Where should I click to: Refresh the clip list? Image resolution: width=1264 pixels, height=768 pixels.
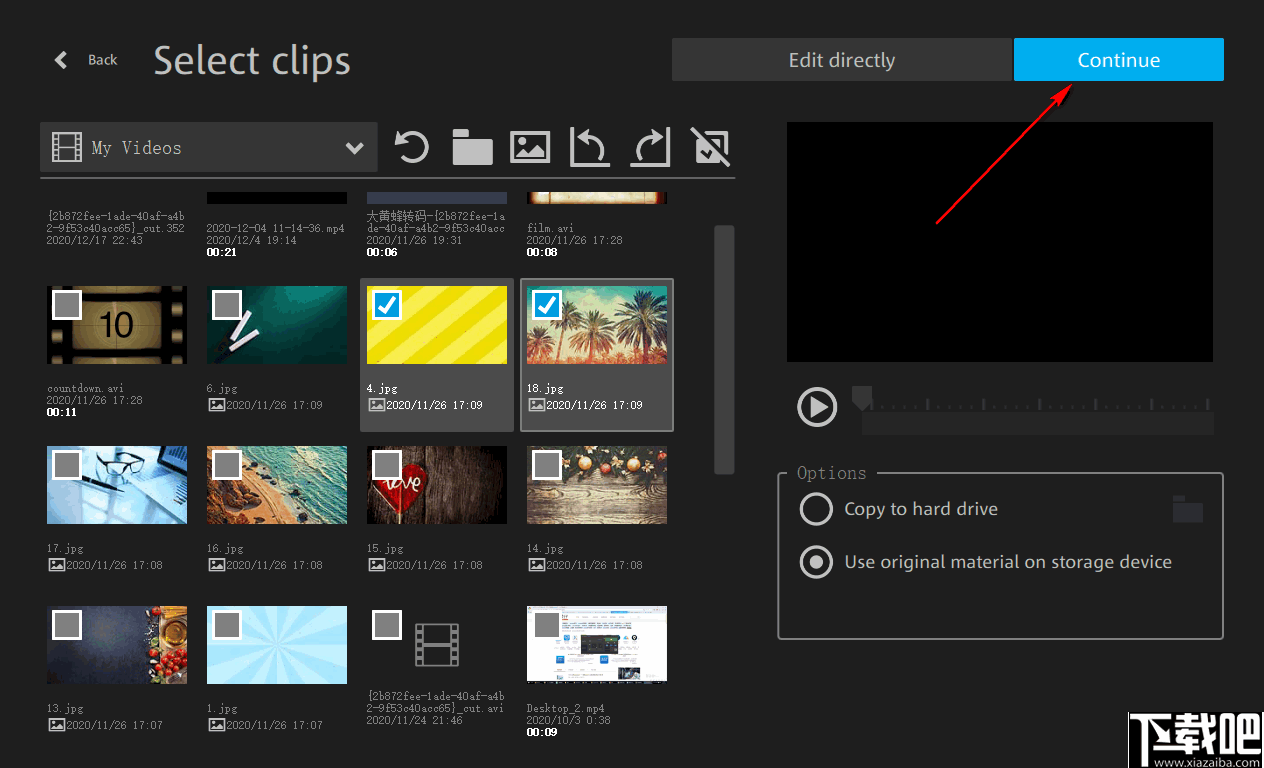point(411,147)
